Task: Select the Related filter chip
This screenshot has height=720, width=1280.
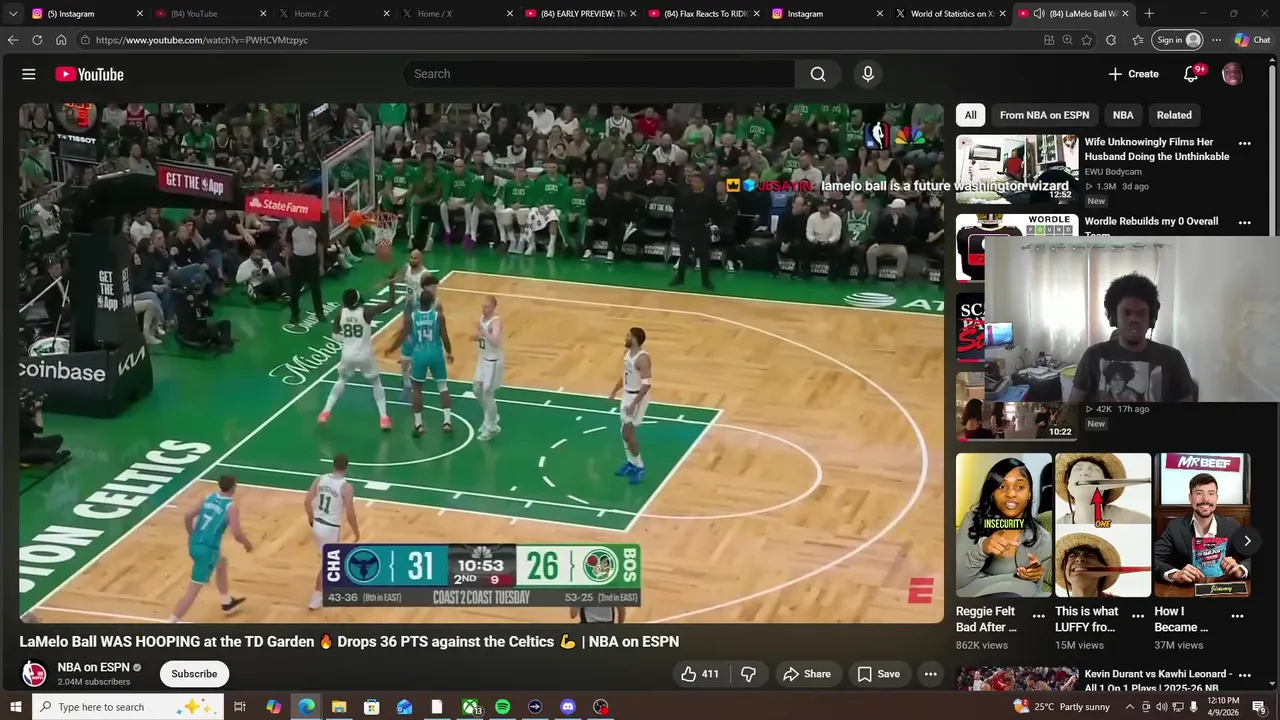Action: (1174, 115)
